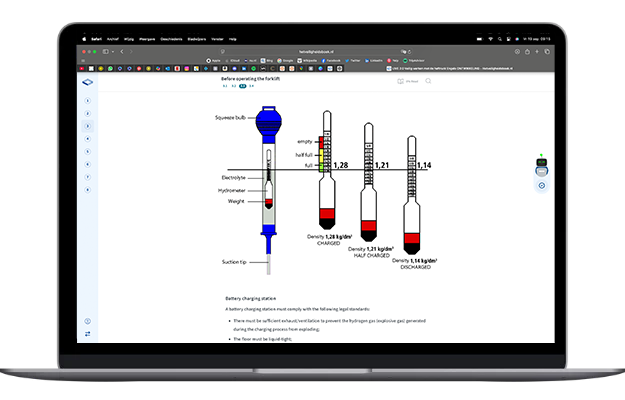Switch to section 3.1 tab
This screenshot has width=625, height=400.
[224, 87]
